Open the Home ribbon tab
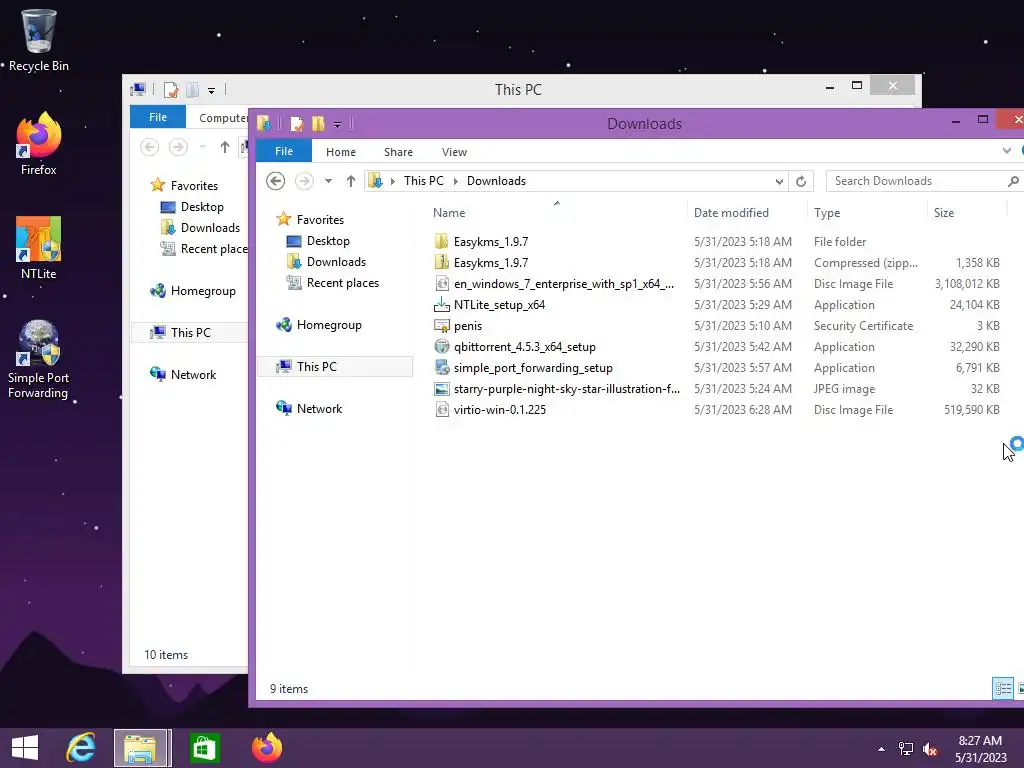Viewport: 1024px width, 768px height. click(341, 152)
